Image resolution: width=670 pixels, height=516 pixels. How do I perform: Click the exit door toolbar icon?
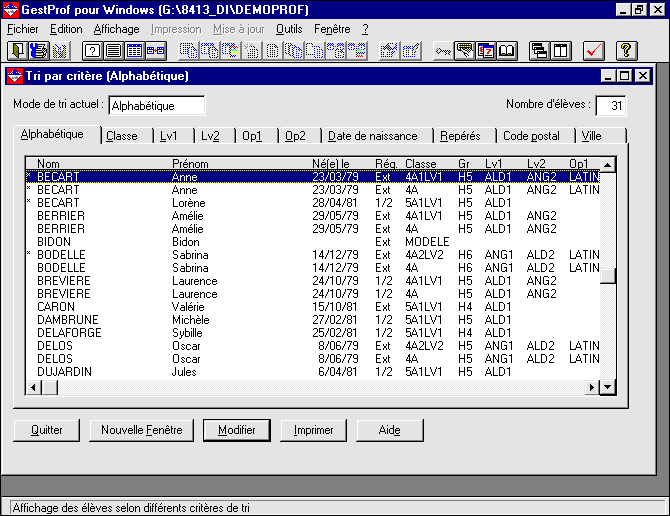[x=18, y=50]
